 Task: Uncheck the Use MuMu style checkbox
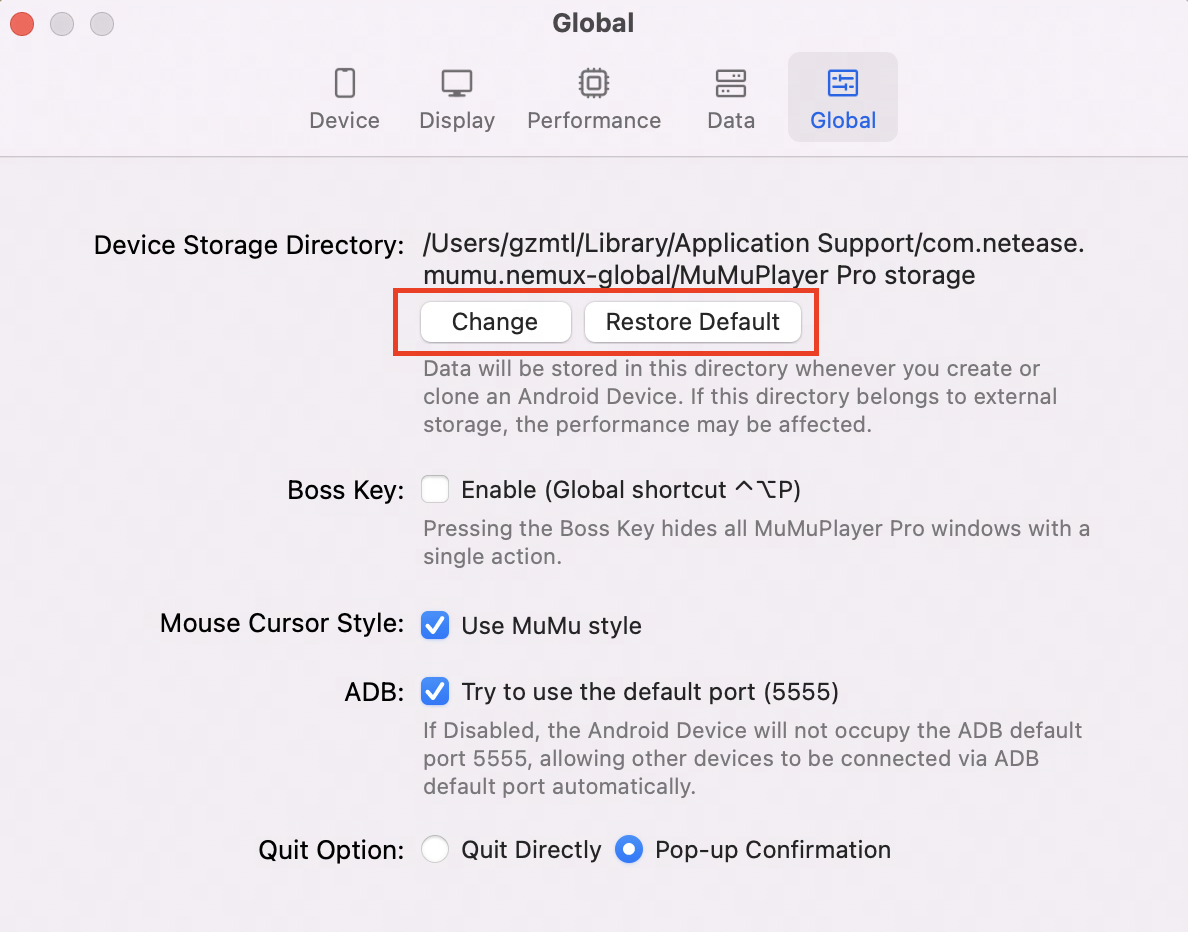(435, 626)
